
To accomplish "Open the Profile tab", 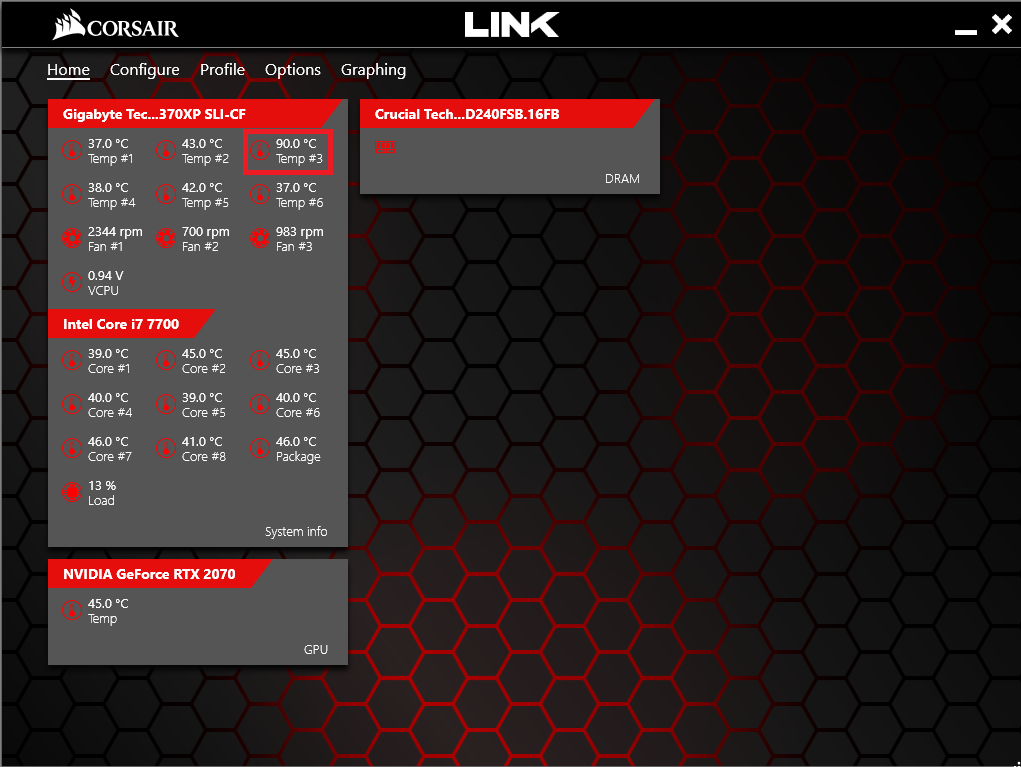I will tap(222, 70).
